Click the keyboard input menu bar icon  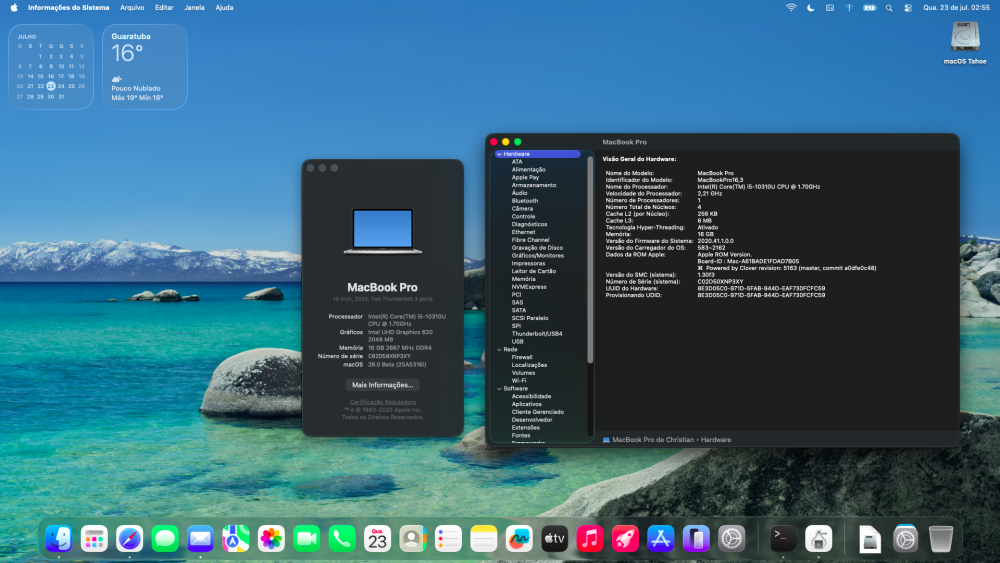(830, 8)
